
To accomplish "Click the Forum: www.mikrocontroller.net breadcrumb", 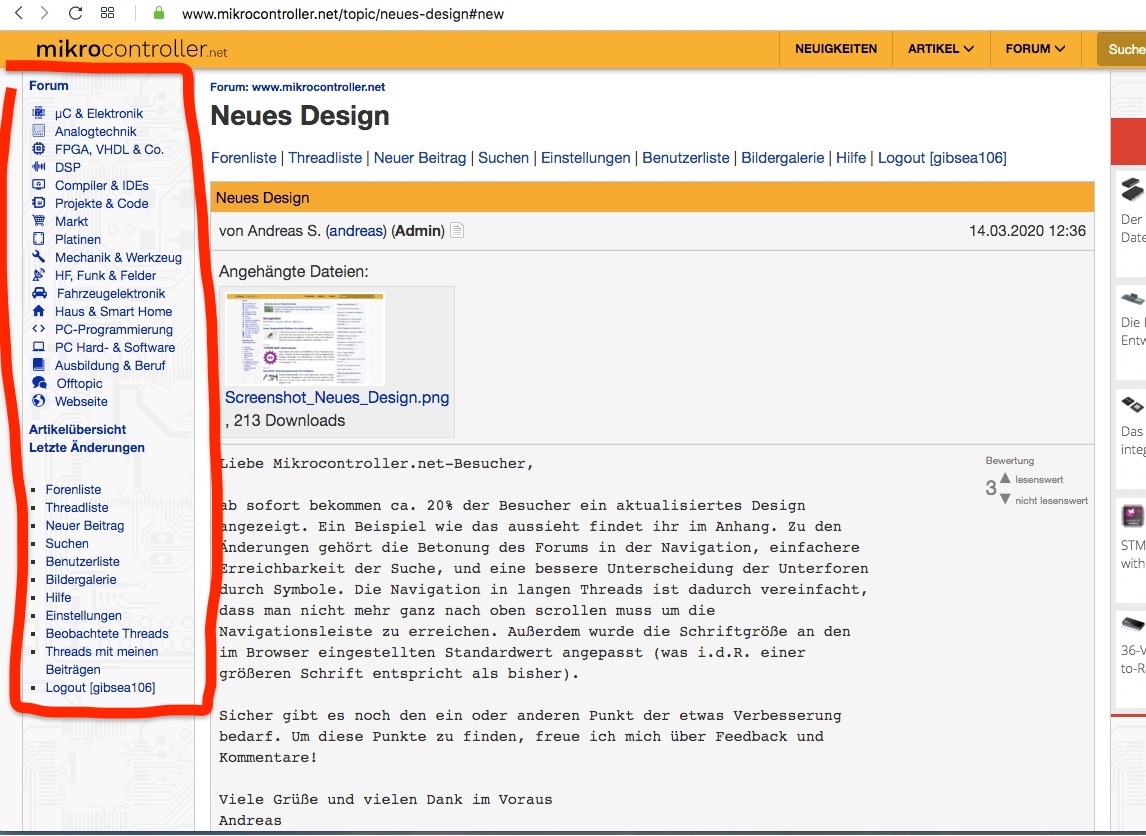I will click(297, 87).
